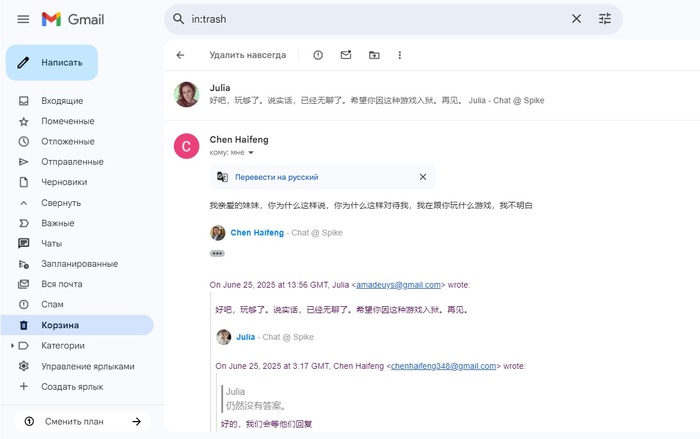Show trimmed content with ellipsis button
The width and height of the screenshot is (700, 439).
(x=217, y=253)
